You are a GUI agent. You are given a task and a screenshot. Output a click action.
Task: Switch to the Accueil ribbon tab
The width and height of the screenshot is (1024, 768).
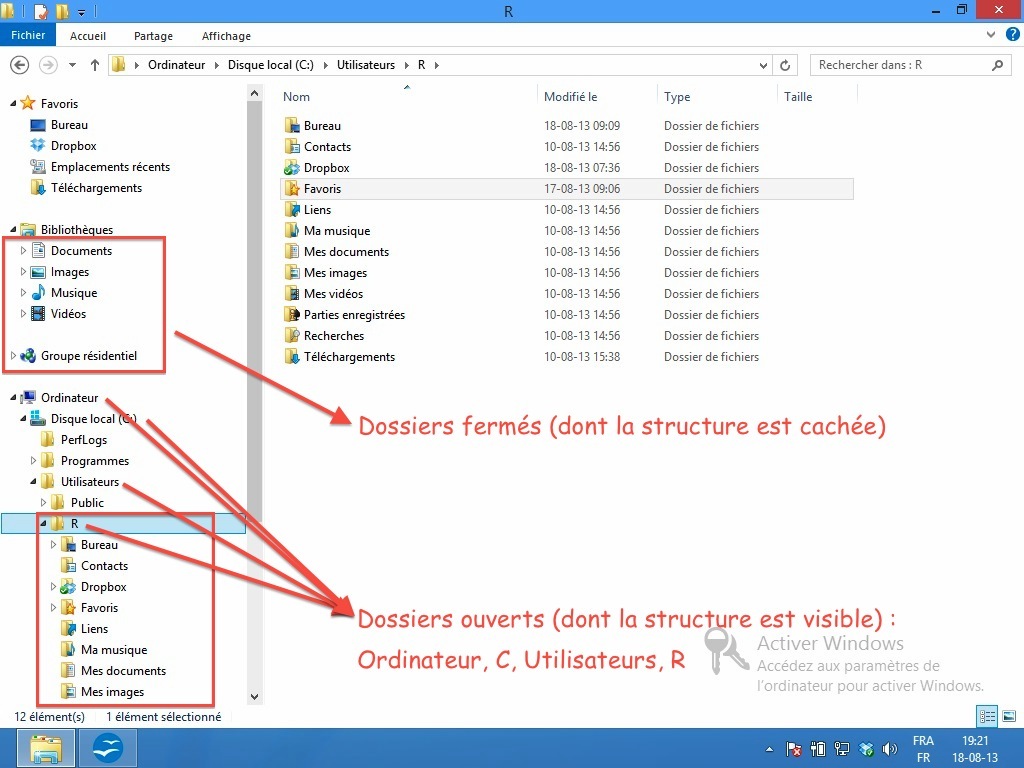coord(88,36)
